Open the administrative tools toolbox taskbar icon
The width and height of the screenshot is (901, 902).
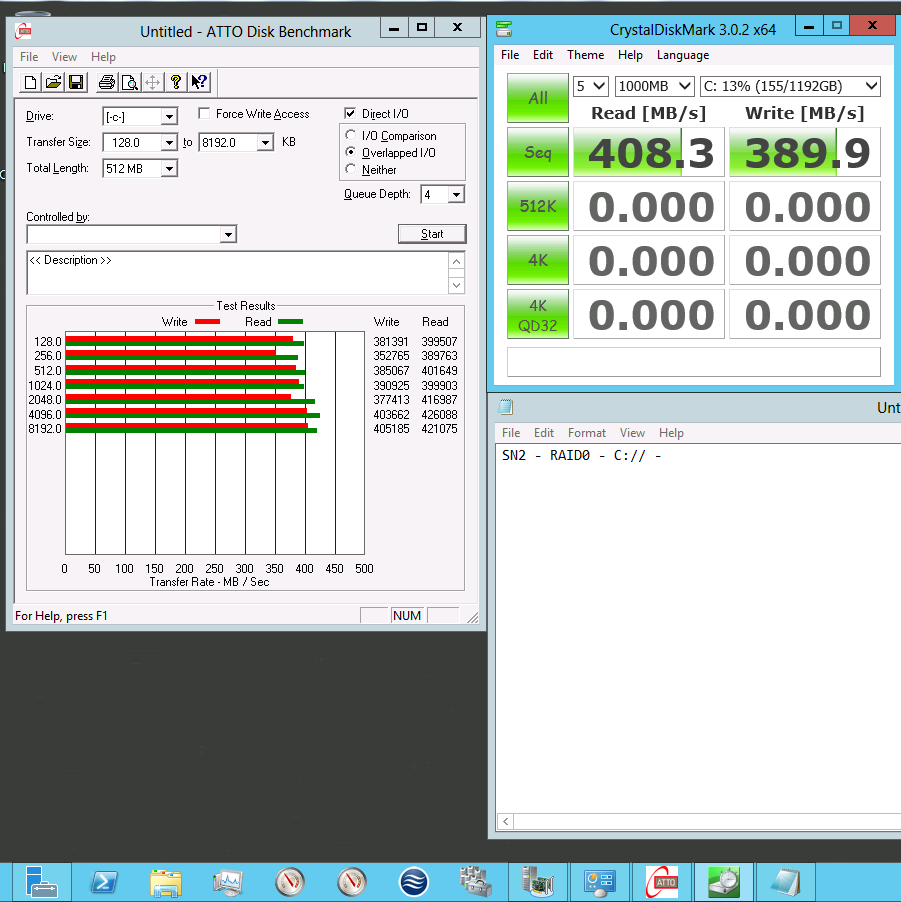tap(475, 881)
